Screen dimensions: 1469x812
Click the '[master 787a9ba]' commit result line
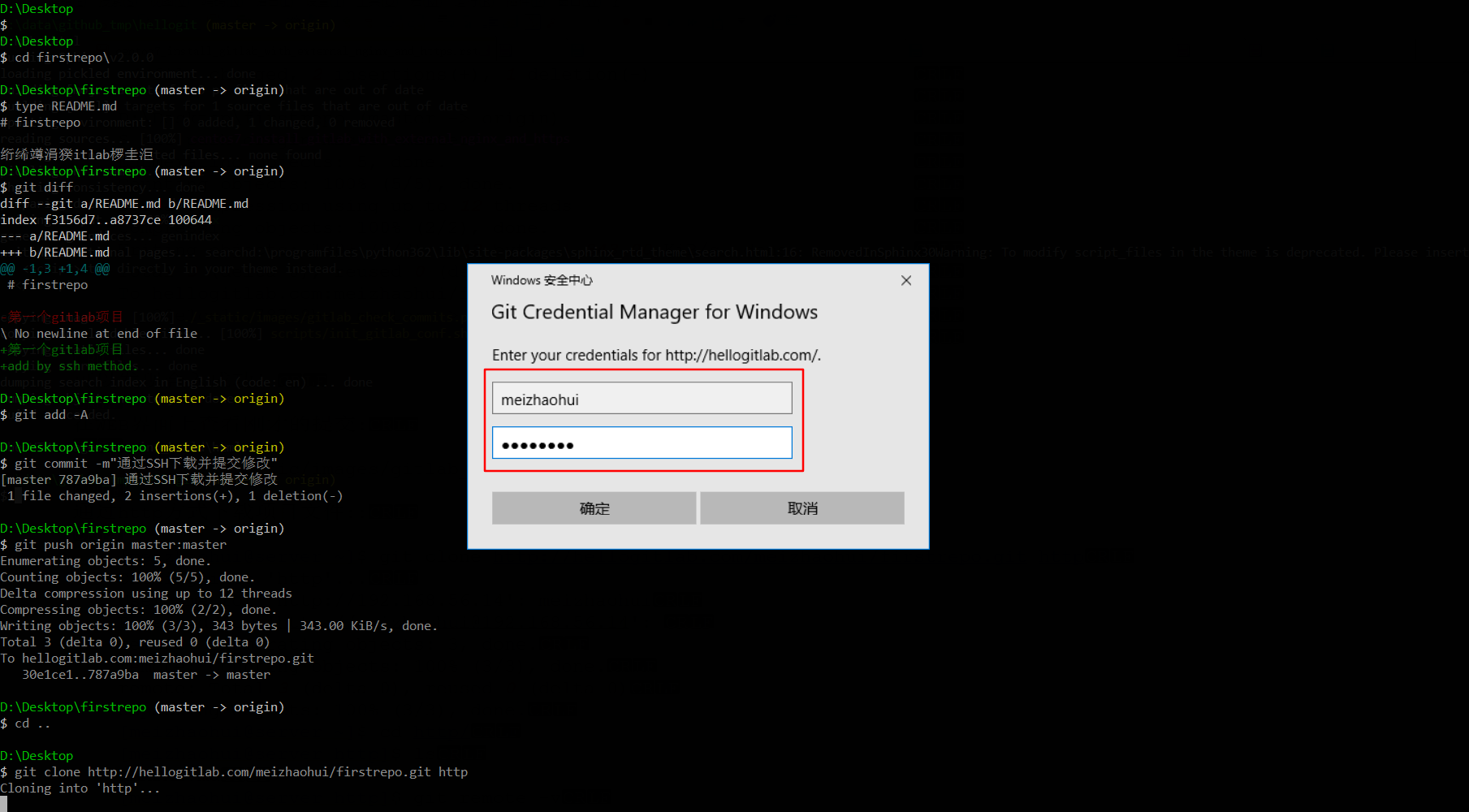[139, 480]
